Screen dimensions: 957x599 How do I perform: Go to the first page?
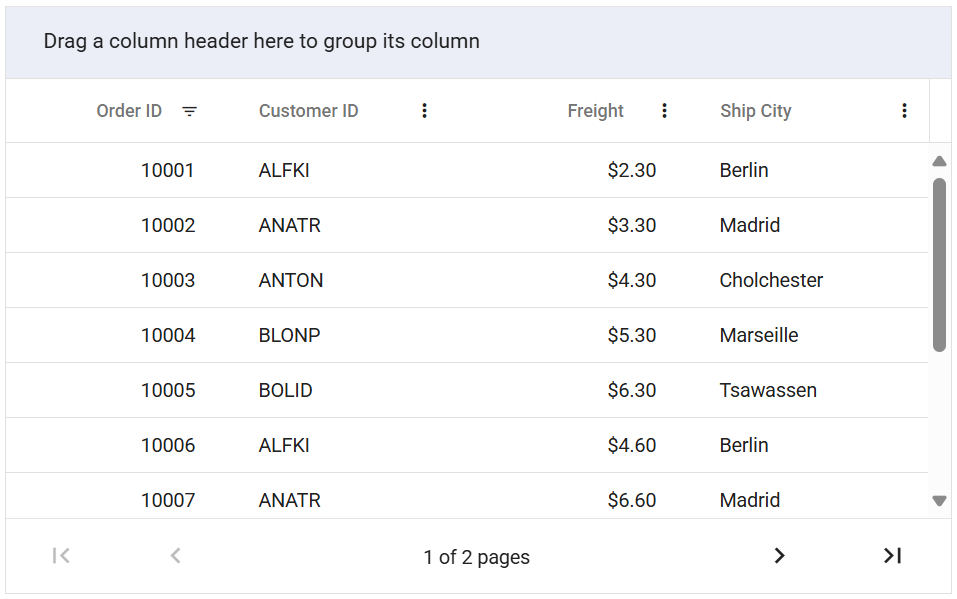point(61,556)
